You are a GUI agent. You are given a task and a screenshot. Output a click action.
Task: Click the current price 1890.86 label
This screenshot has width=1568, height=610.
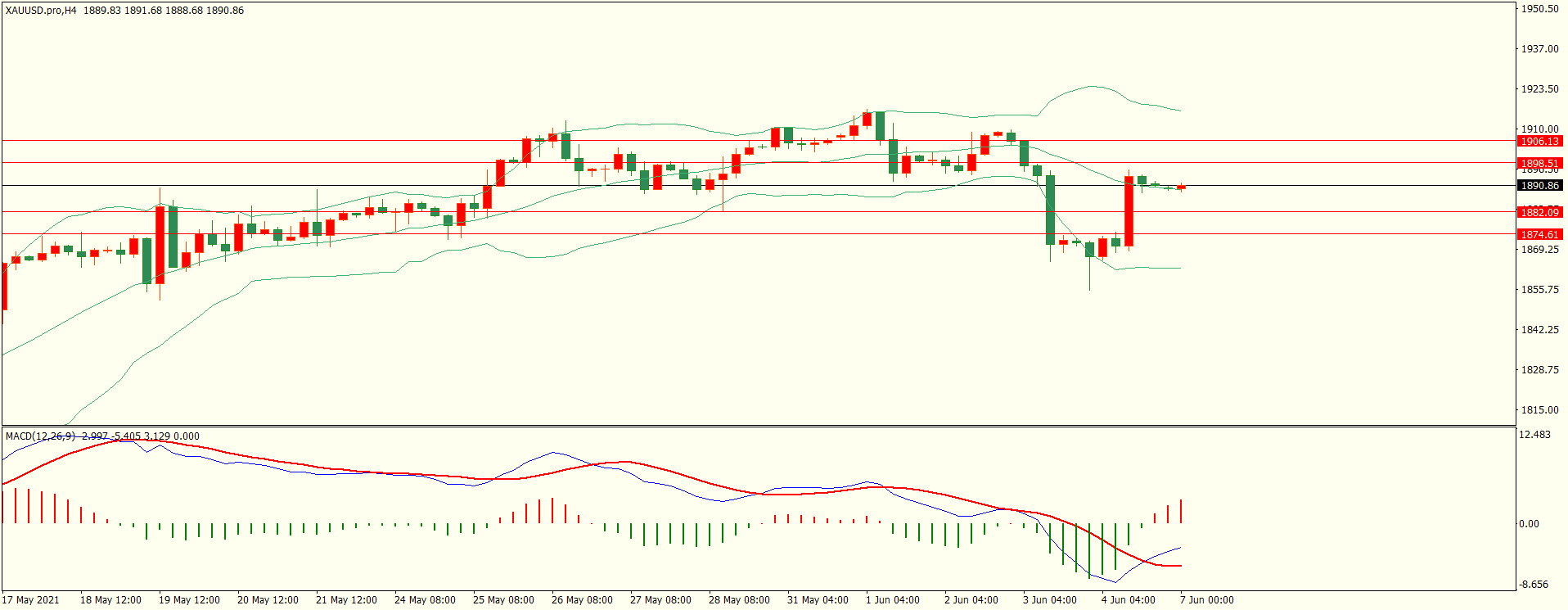[x=1539, y=186]
